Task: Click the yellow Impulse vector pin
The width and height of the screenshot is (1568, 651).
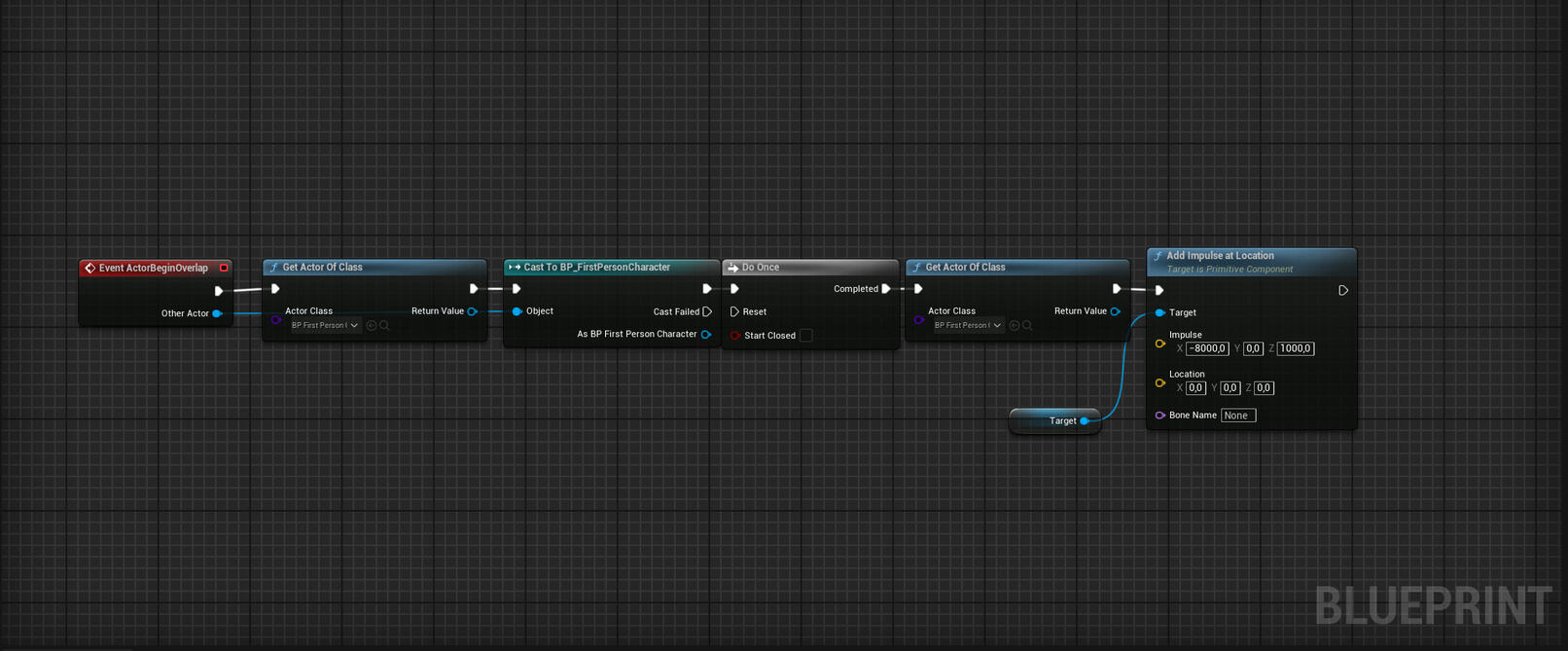Action: 1159,344
